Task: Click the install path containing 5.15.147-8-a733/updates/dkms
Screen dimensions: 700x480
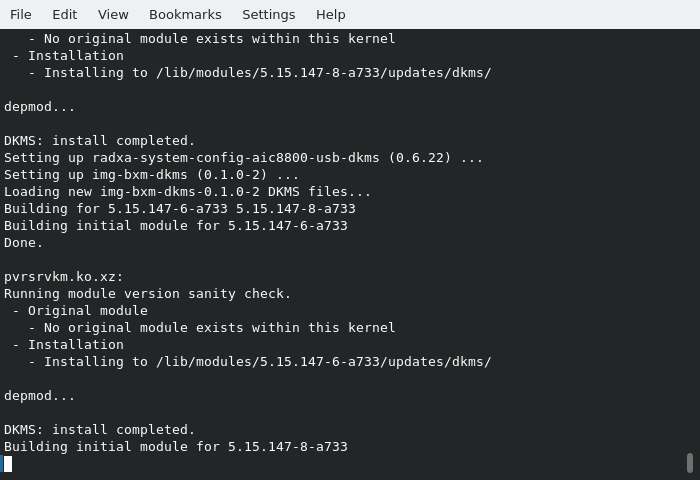Action: click(324, 73)
